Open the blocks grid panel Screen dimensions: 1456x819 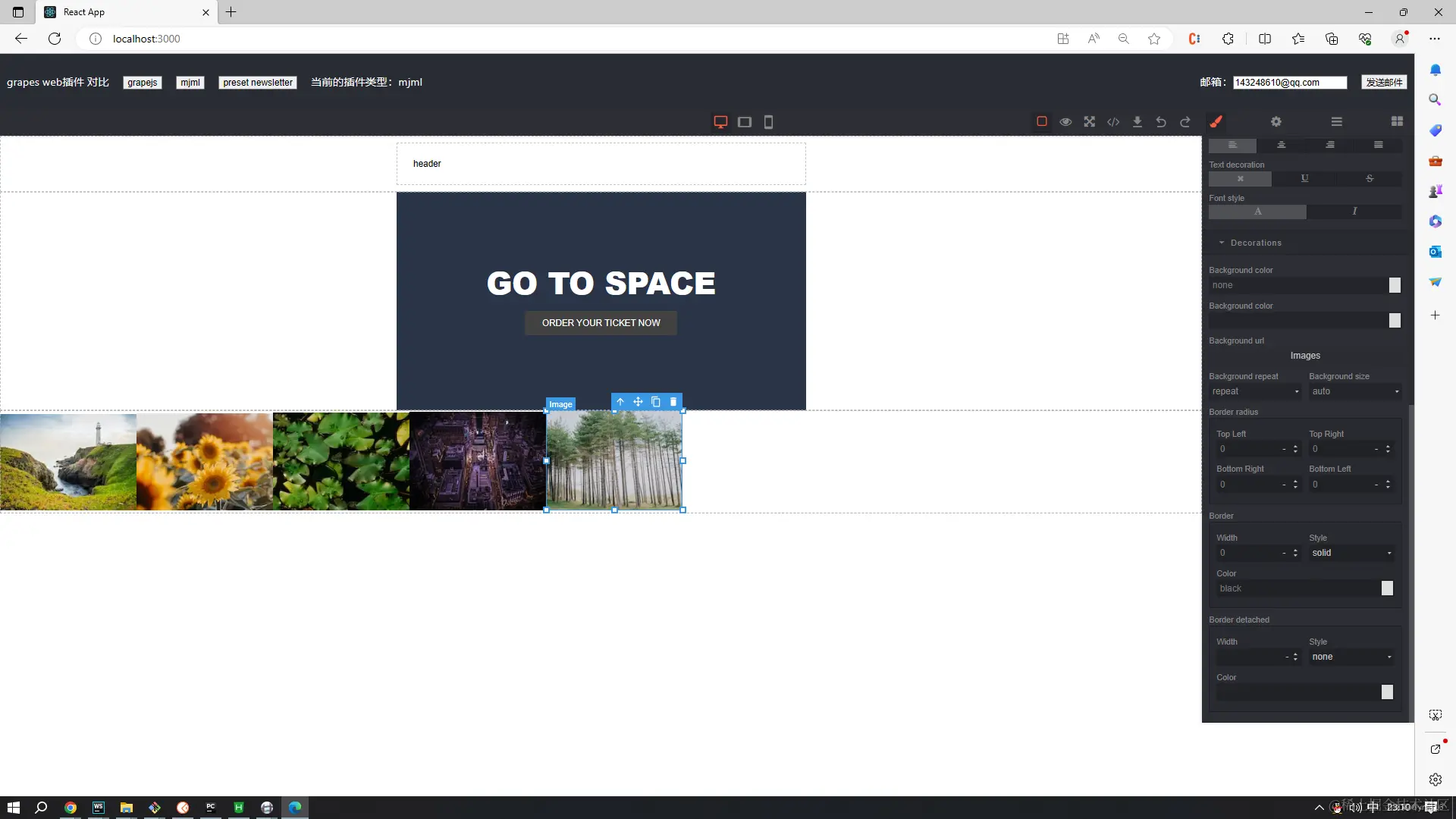point(1397,121)
